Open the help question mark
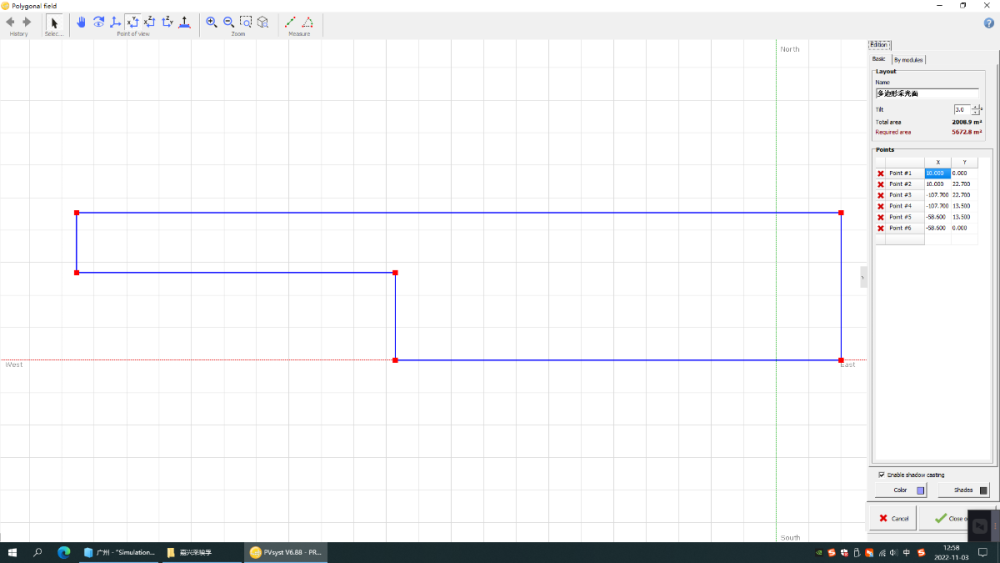1000x563 pixels. (989, 23)
